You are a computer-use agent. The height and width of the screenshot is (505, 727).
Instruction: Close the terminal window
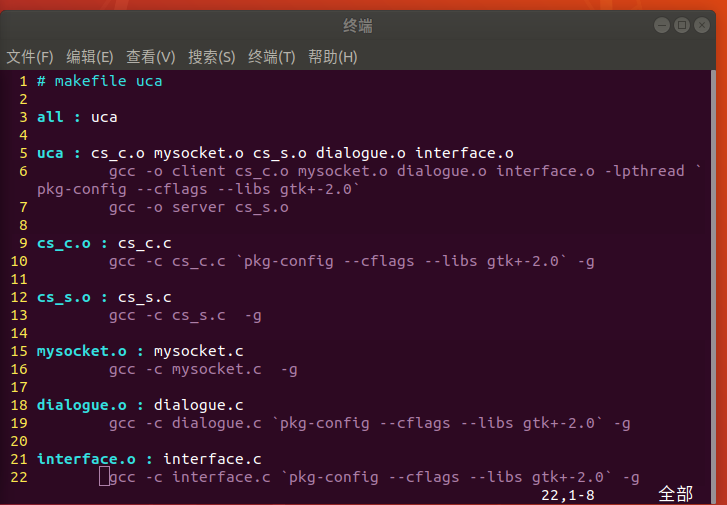(701, 25)
